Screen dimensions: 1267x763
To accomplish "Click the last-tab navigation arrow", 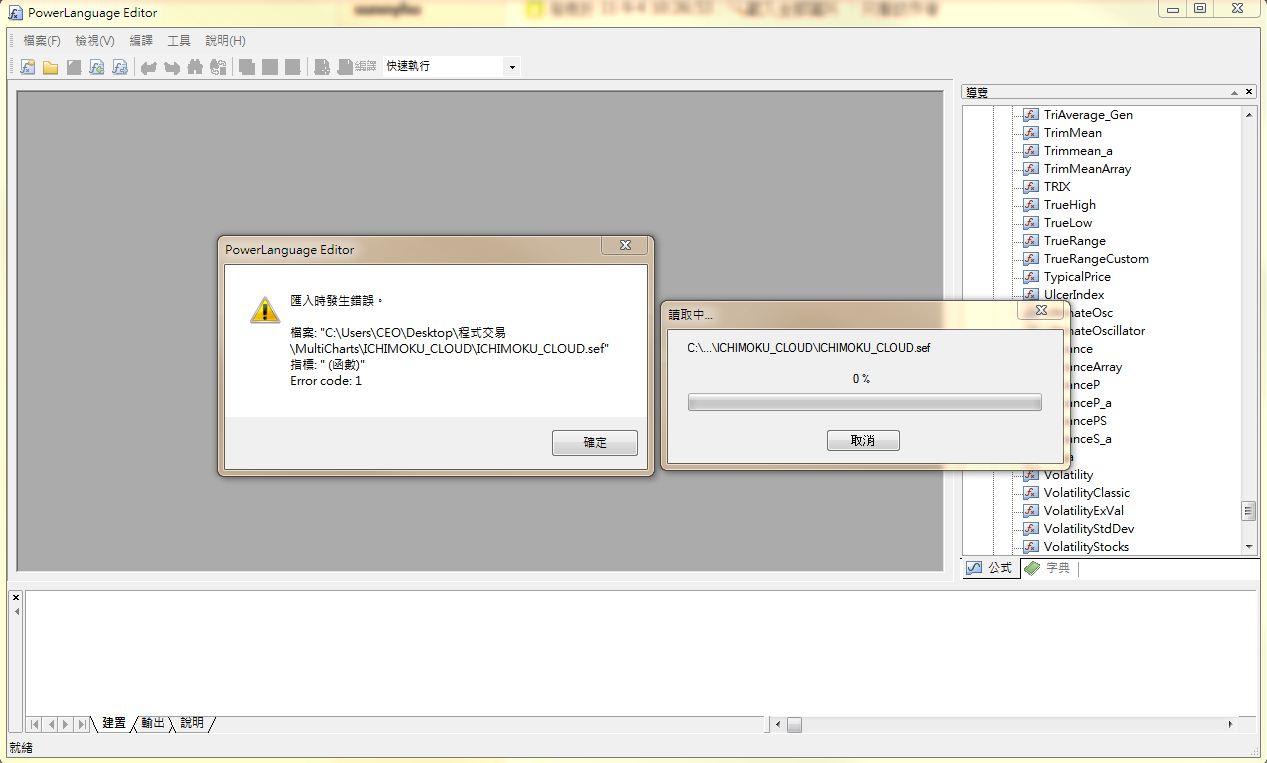I will coord(83,724).
